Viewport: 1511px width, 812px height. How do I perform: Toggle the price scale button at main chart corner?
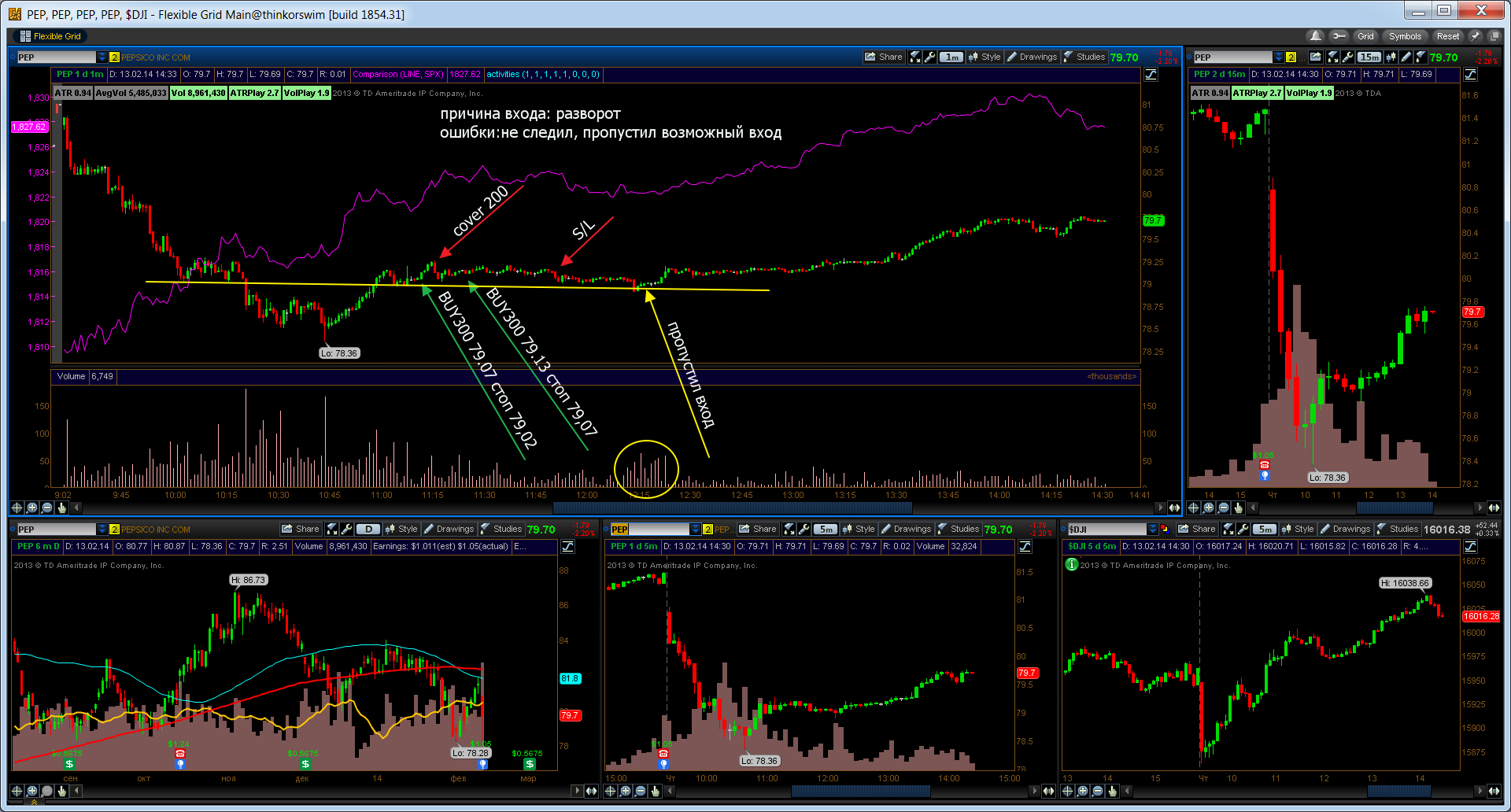1151,74
